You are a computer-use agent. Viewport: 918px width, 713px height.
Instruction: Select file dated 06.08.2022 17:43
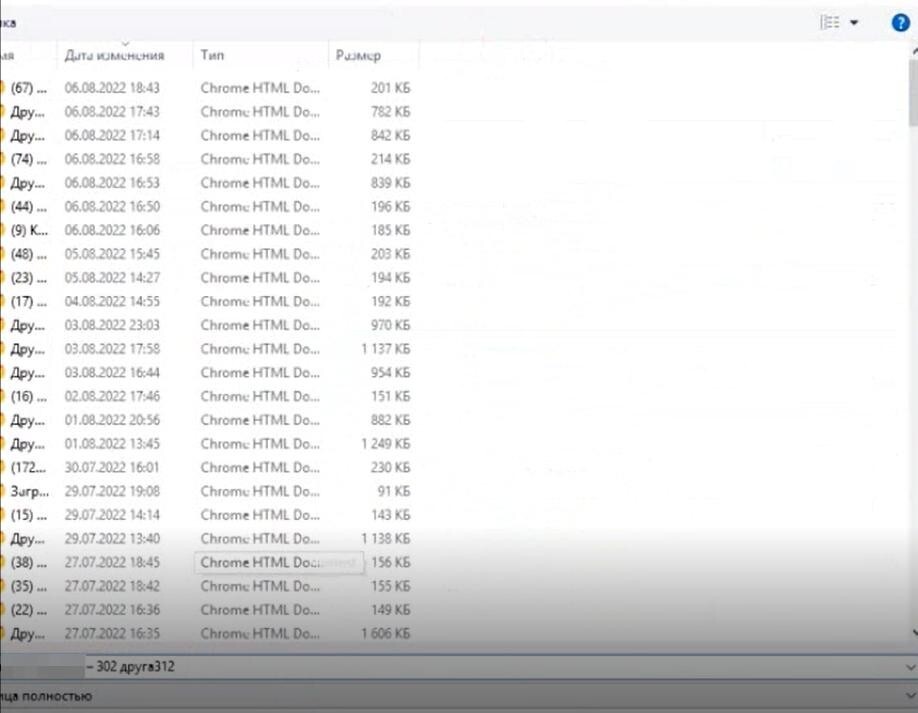[112, 111]
